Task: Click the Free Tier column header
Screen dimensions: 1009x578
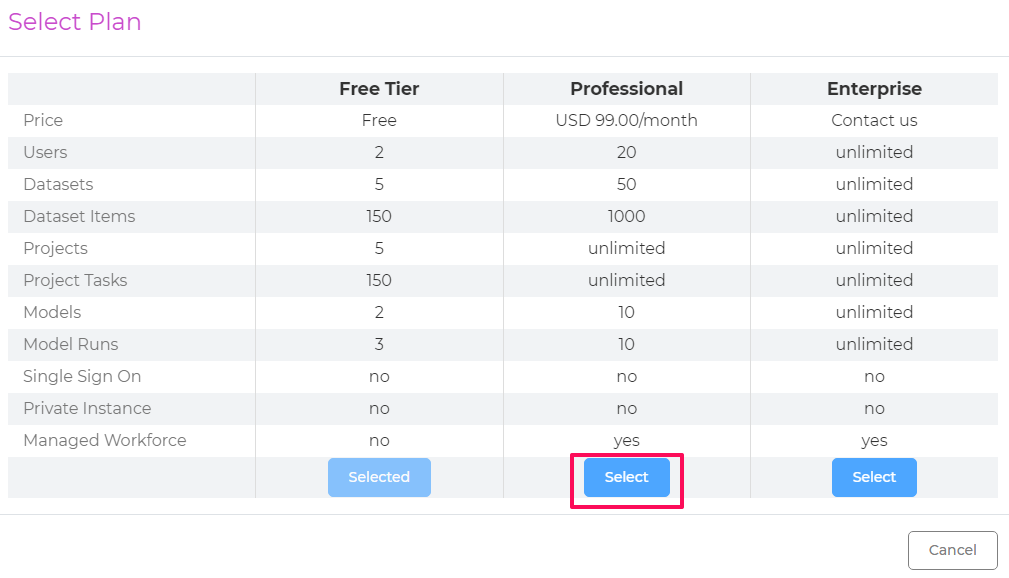Action: (379, 89)
